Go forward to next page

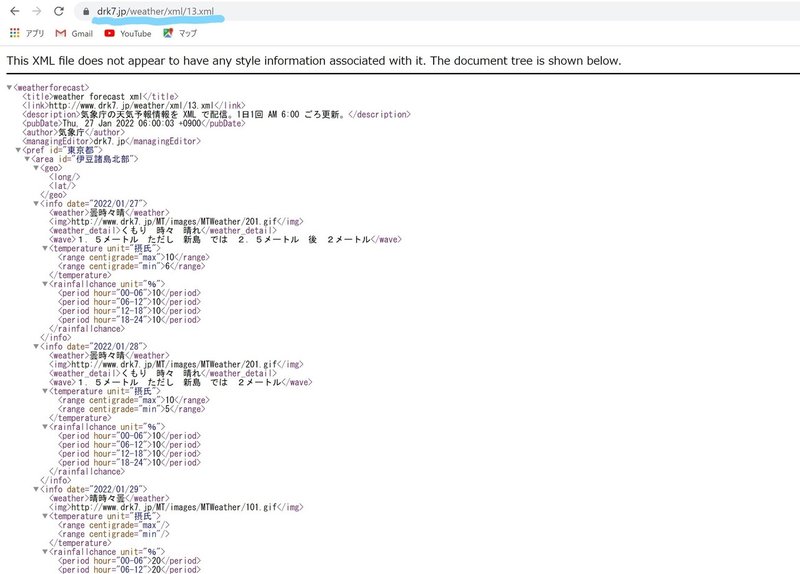coord(37,11)
